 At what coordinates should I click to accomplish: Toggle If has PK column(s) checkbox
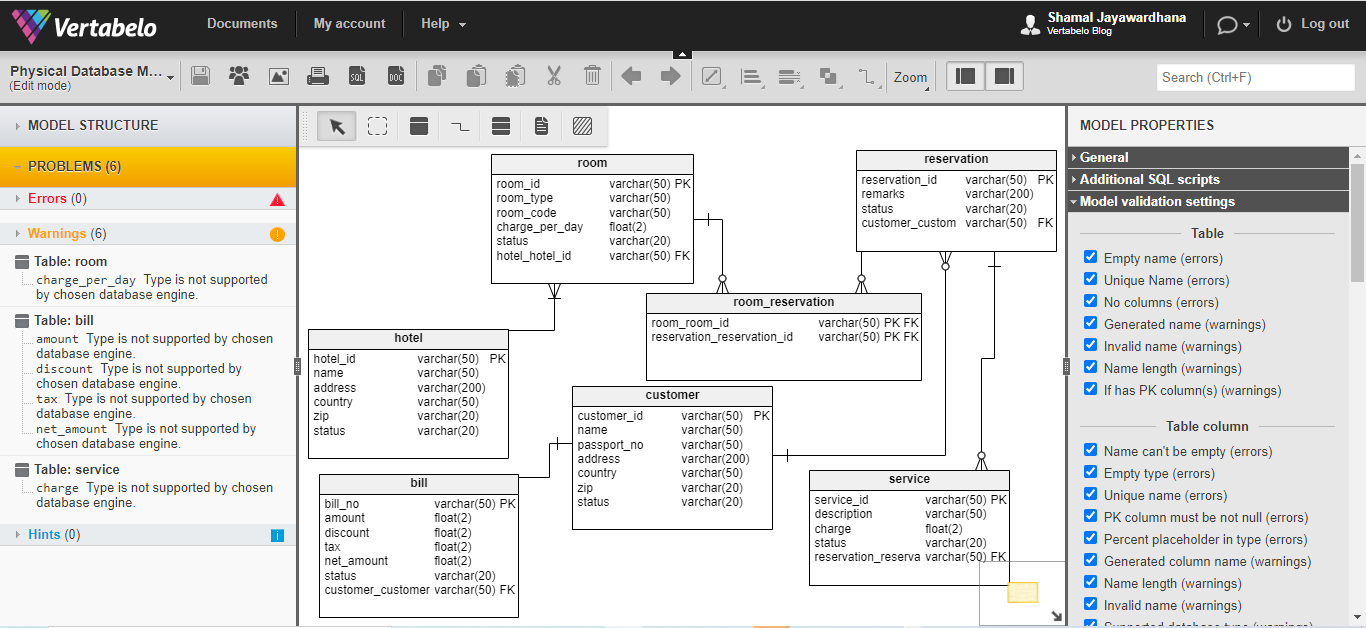pyautogui.click(x=1091, y=390)
